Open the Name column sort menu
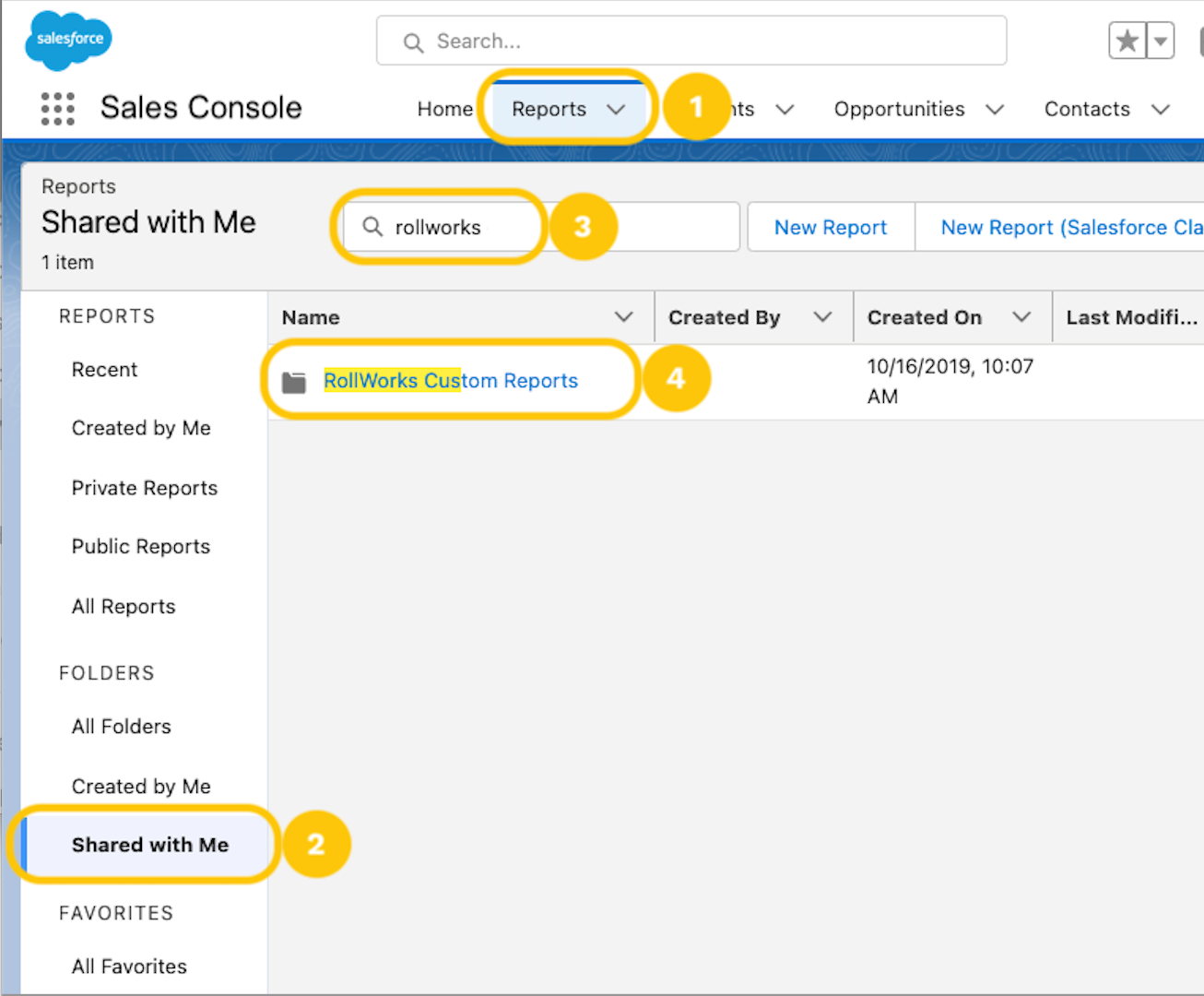Viewport: 1204px width, 996px height. [624, 317]
